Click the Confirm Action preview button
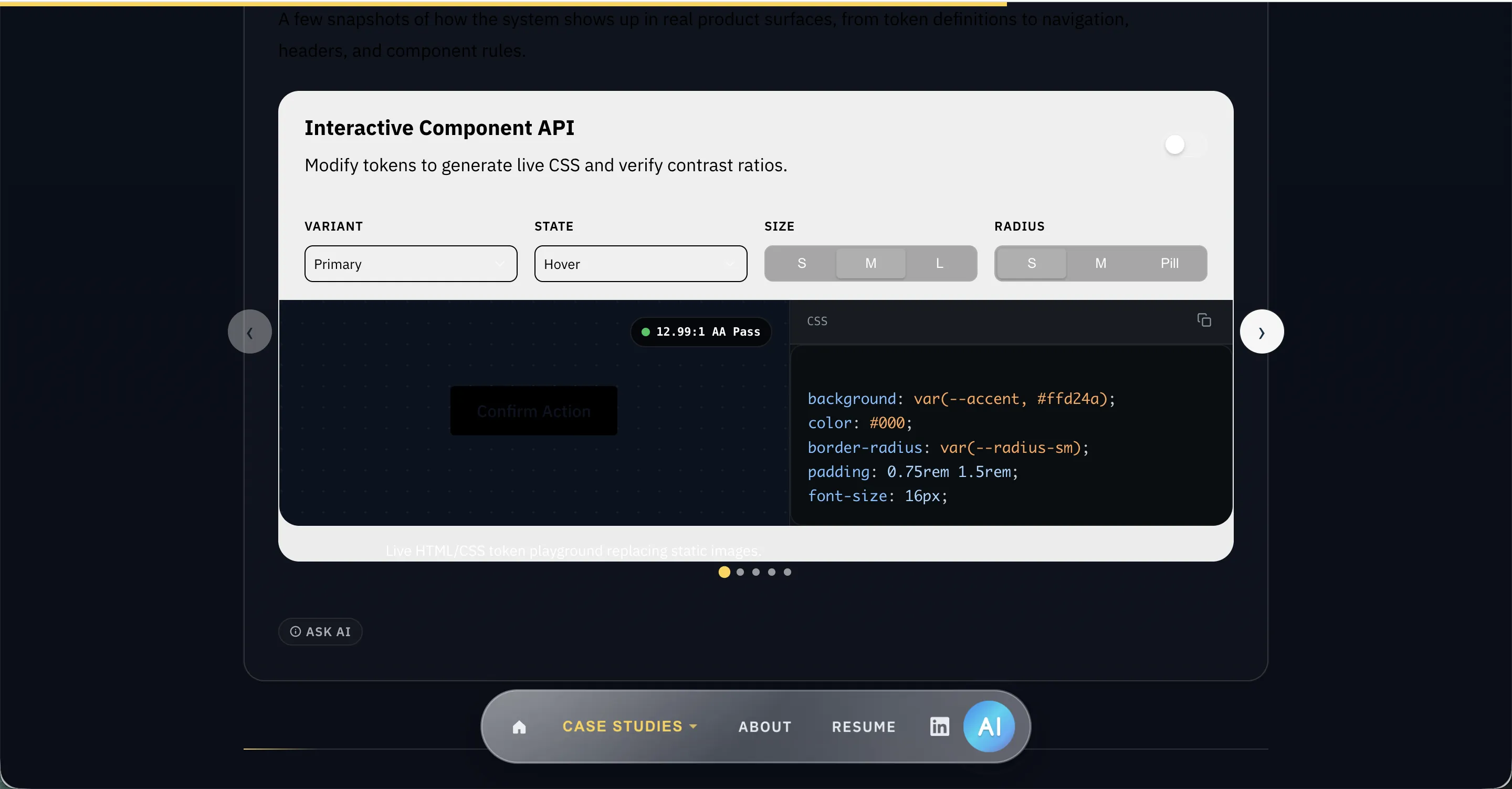Screen dimensions: 1512x789 [533, 411]
